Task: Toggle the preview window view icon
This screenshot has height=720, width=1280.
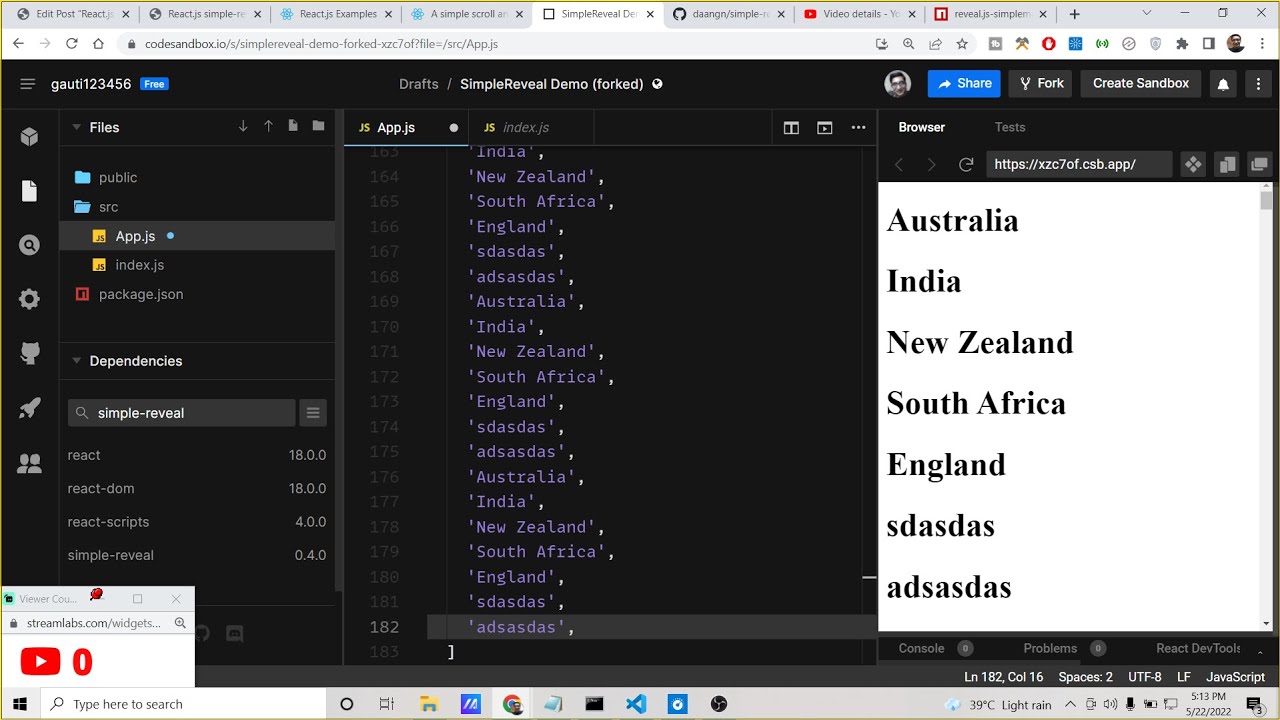Action: [824, 127]
